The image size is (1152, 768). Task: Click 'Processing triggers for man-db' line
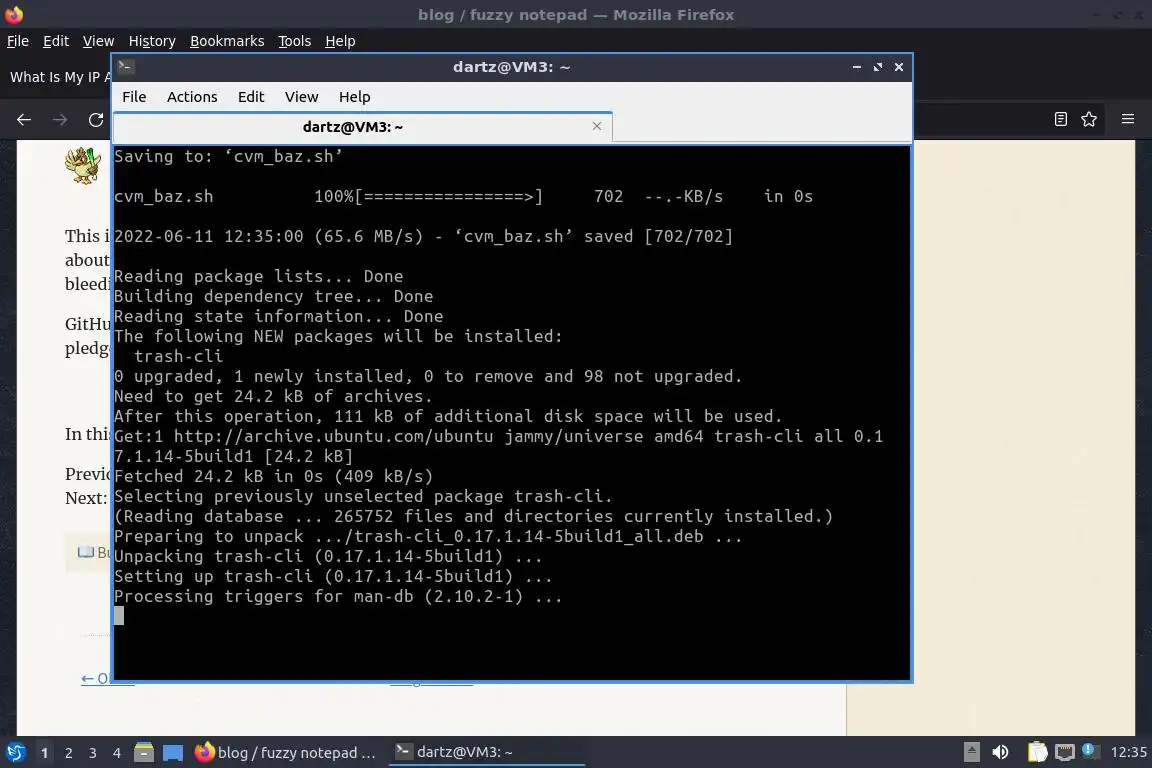338,596
